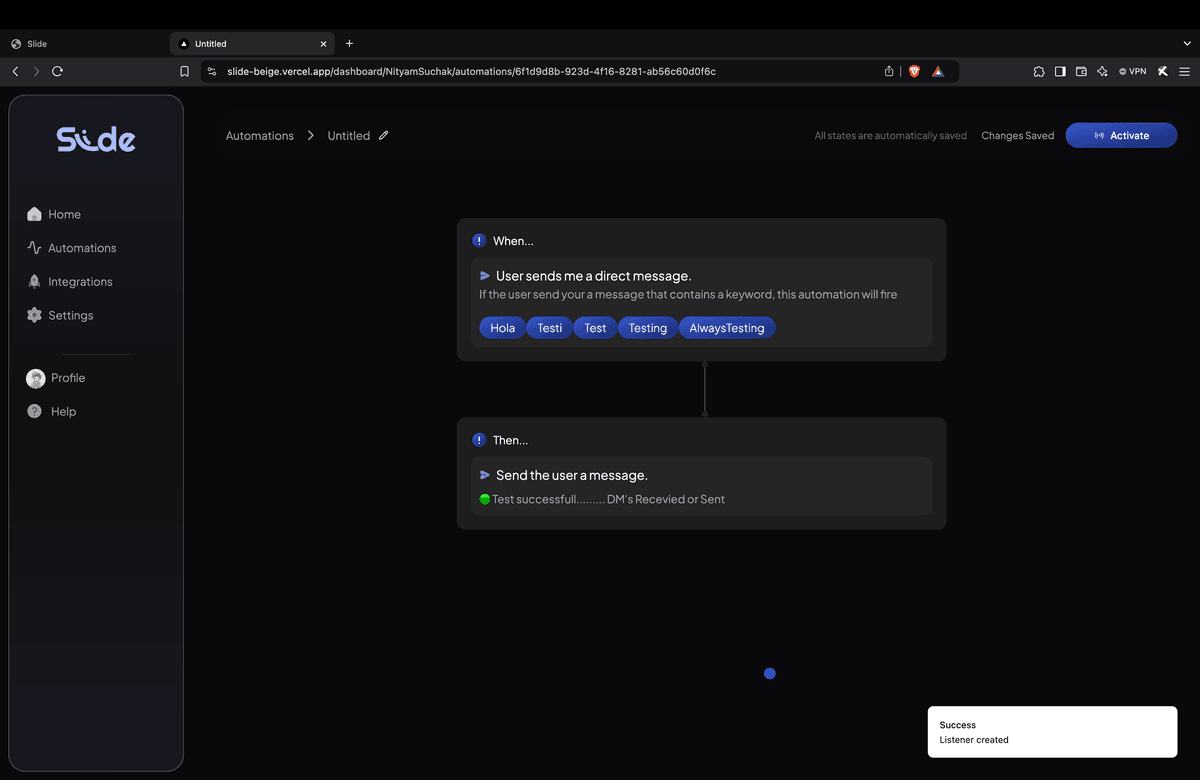This screenshot has height=780, width=1200.
Task: Click the info badge next to Then...
Action: (478, 440)
